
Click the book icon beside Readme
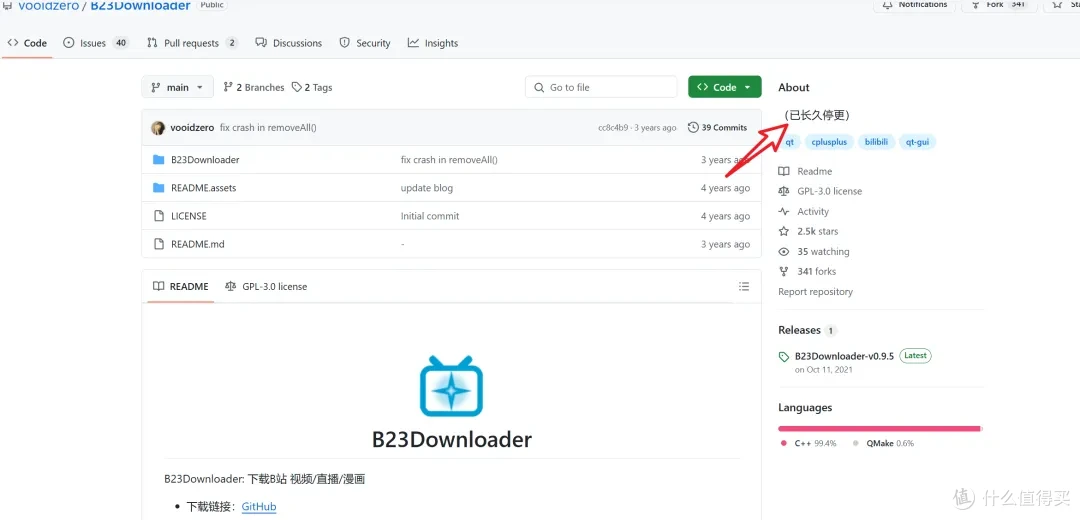784,171
